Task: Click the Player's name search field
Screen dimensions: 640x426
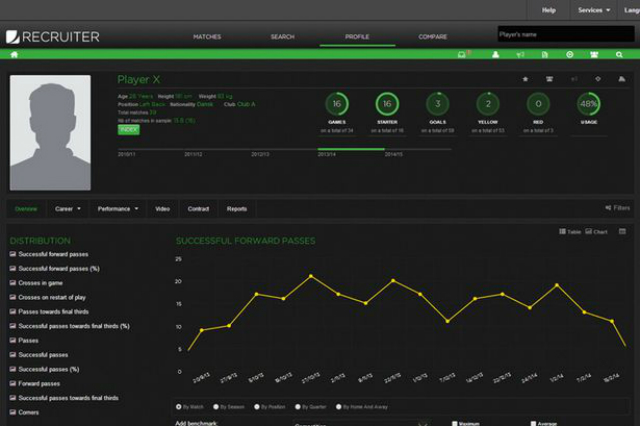Action: [x=567, y=35]
